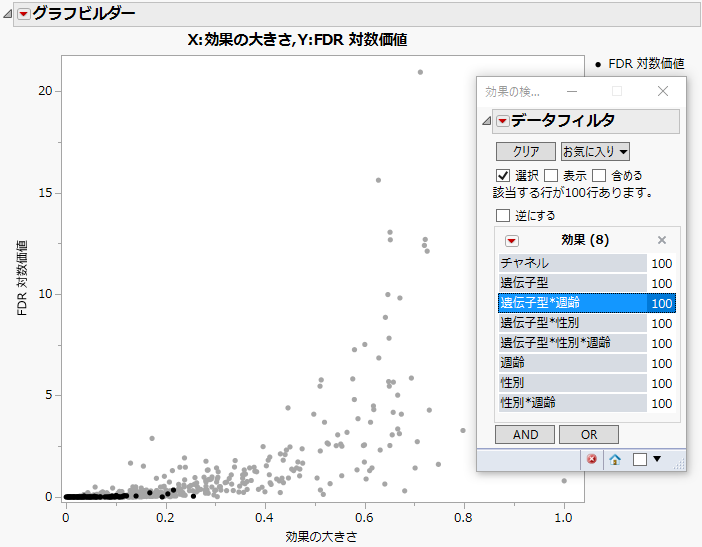702x547 pixels.
Task: Click the home window icon in the status bar
Action: point(615,459)
